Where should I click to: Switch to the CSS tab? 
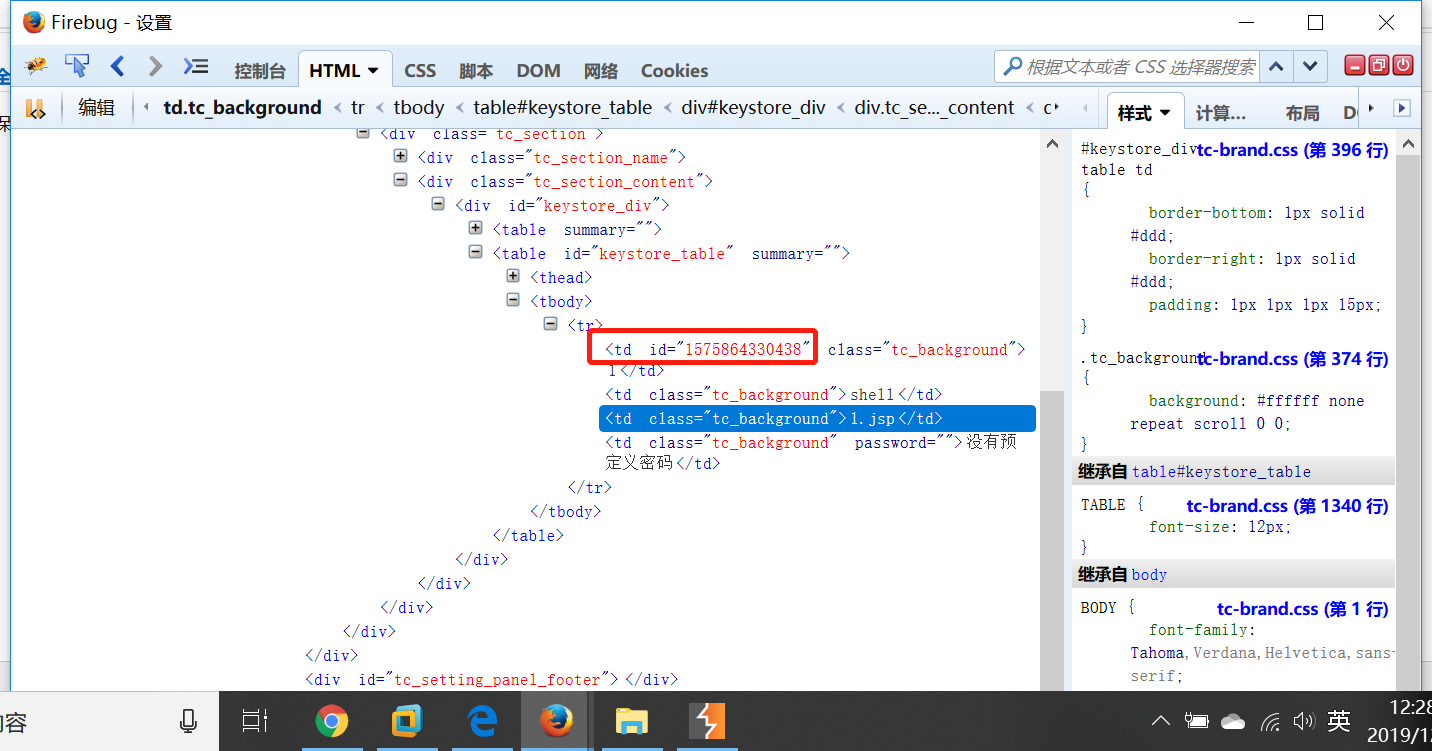(420, 71)
